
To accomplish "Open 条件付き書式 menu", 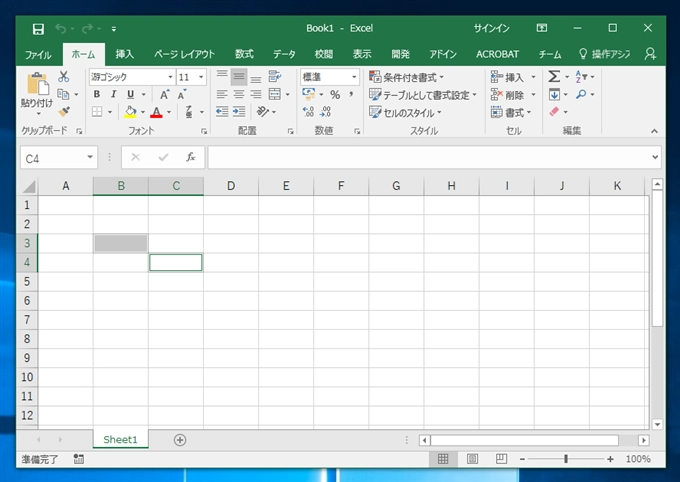I will [406, 77].
